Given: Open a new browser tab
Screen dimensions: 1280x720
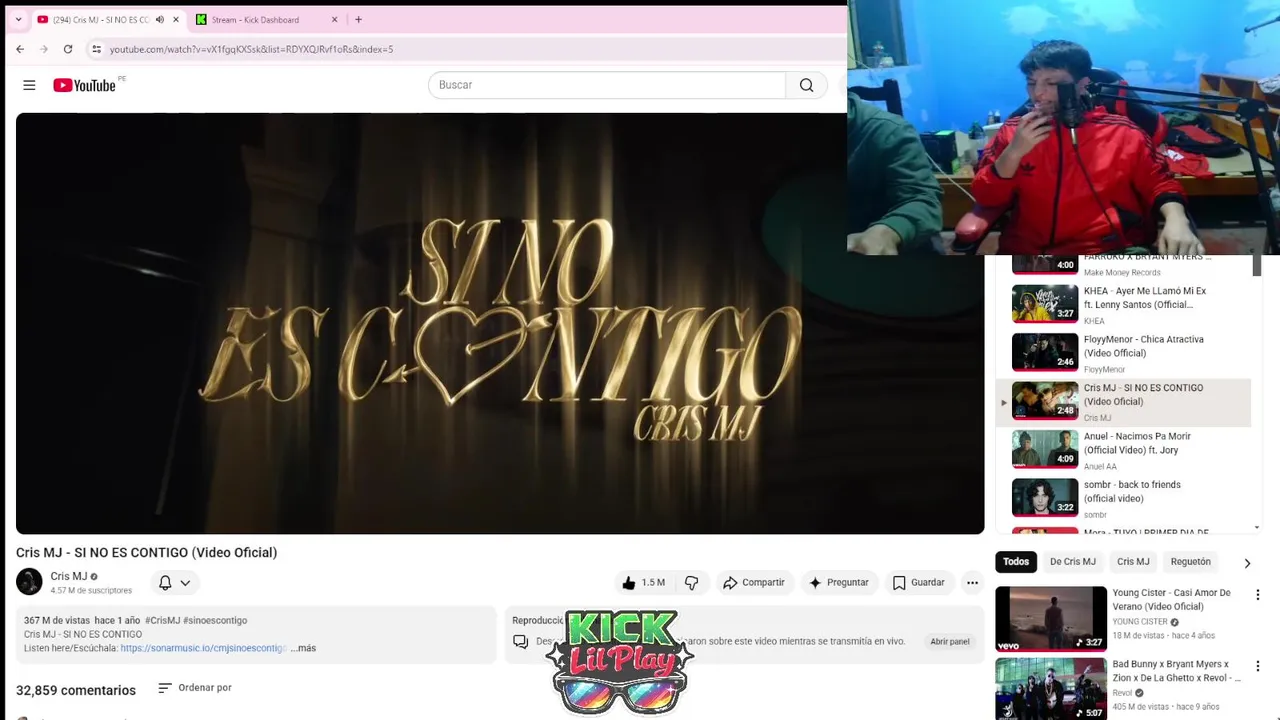Looking at the screenshot, I should pyautogui.click(x=358, y=19).
